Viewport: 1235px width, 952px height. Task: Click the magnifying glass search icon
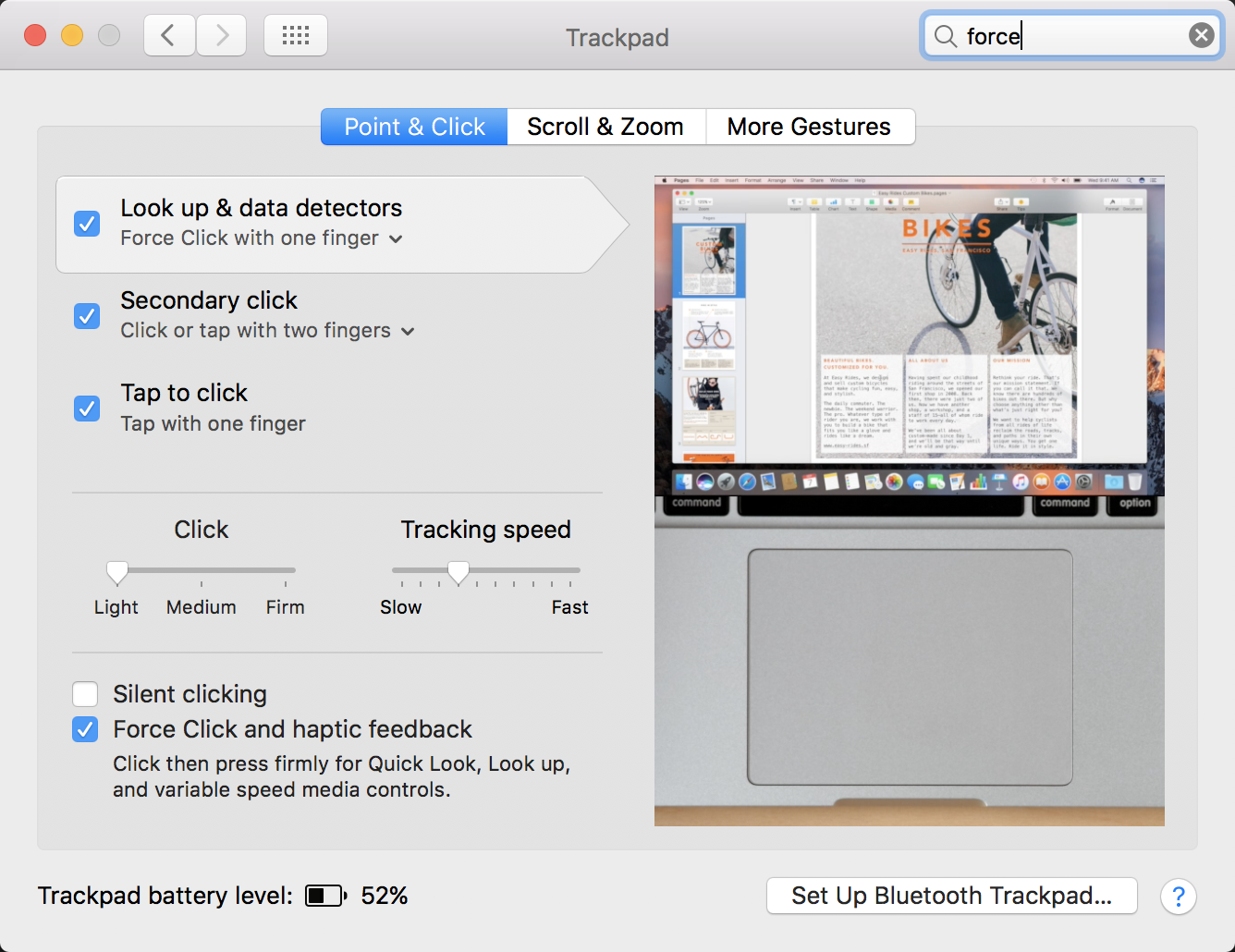(x=945, y=36)
